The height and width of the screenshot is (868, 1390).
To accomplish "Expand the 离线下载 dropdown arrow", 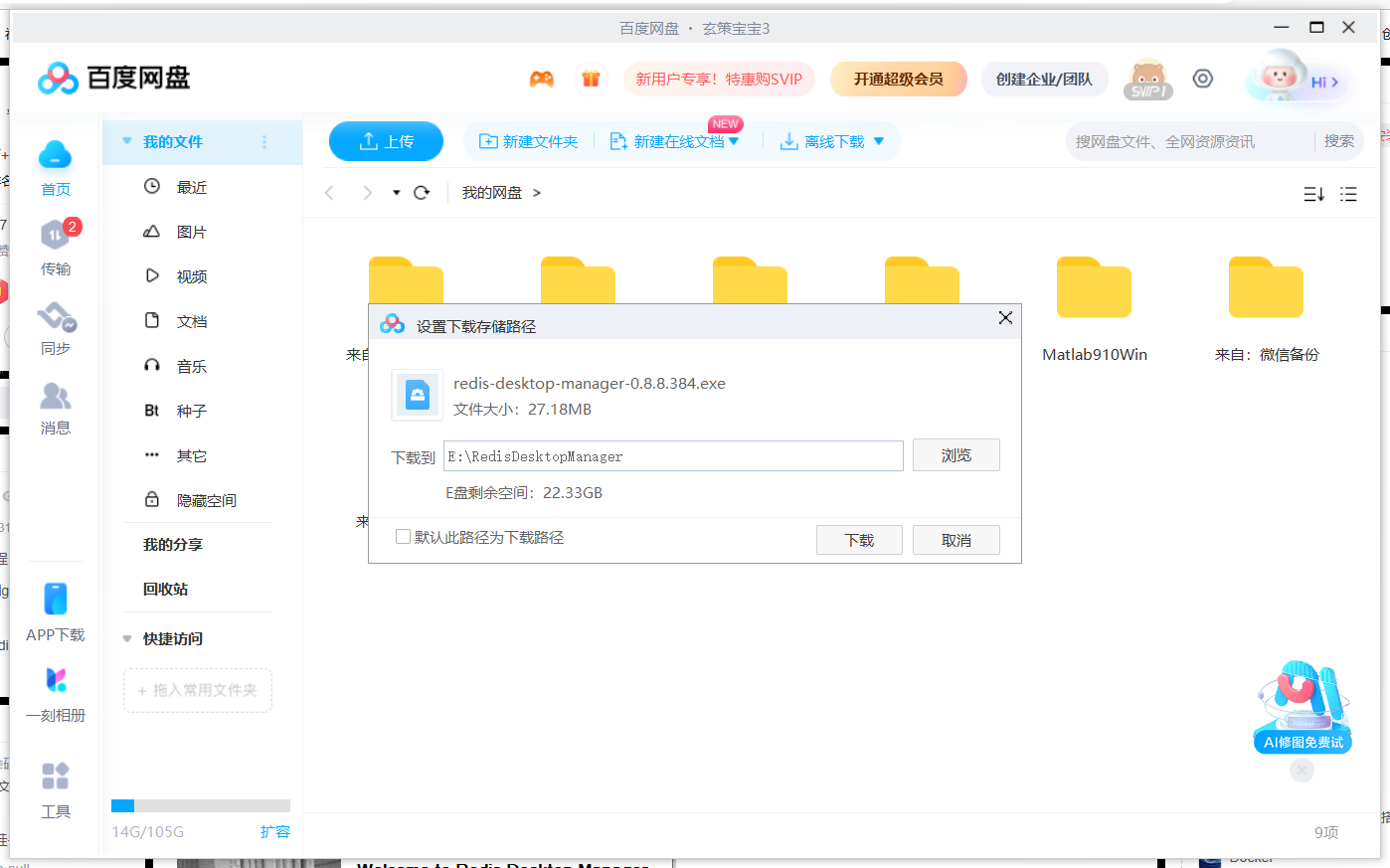I will click(x=879, y=142).
